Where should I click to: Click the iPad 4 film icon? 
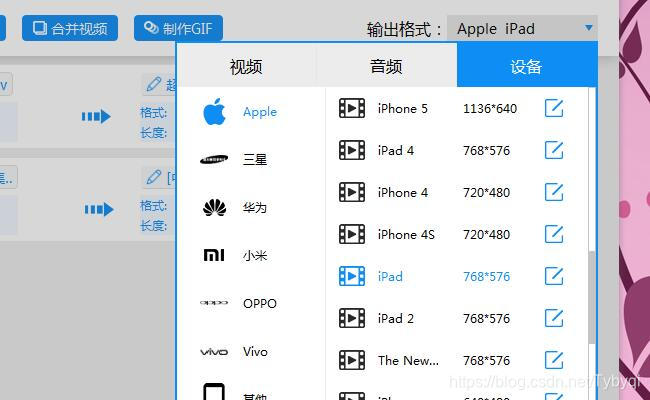pos(352,150)
